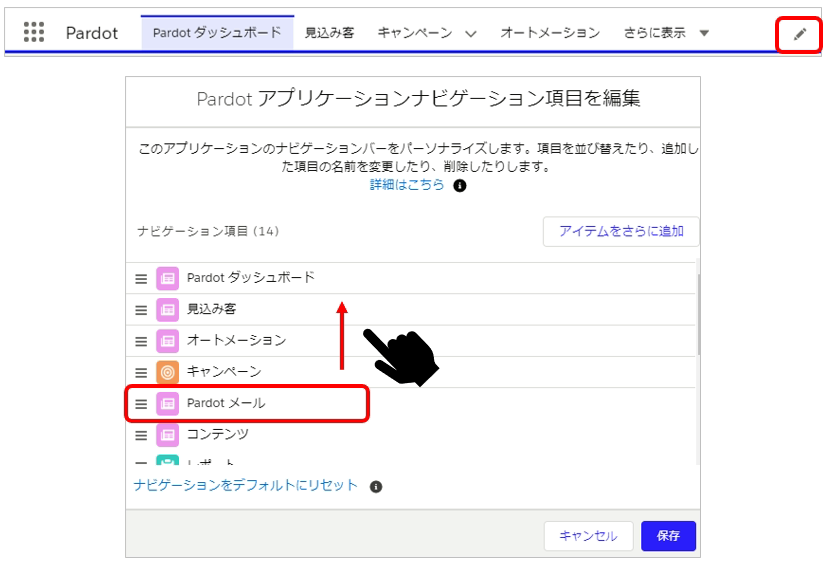Click drag handle for 見込み客 row
Image resolution: width=826 pixels, height=562 pixels.
[x=141, y=310]
